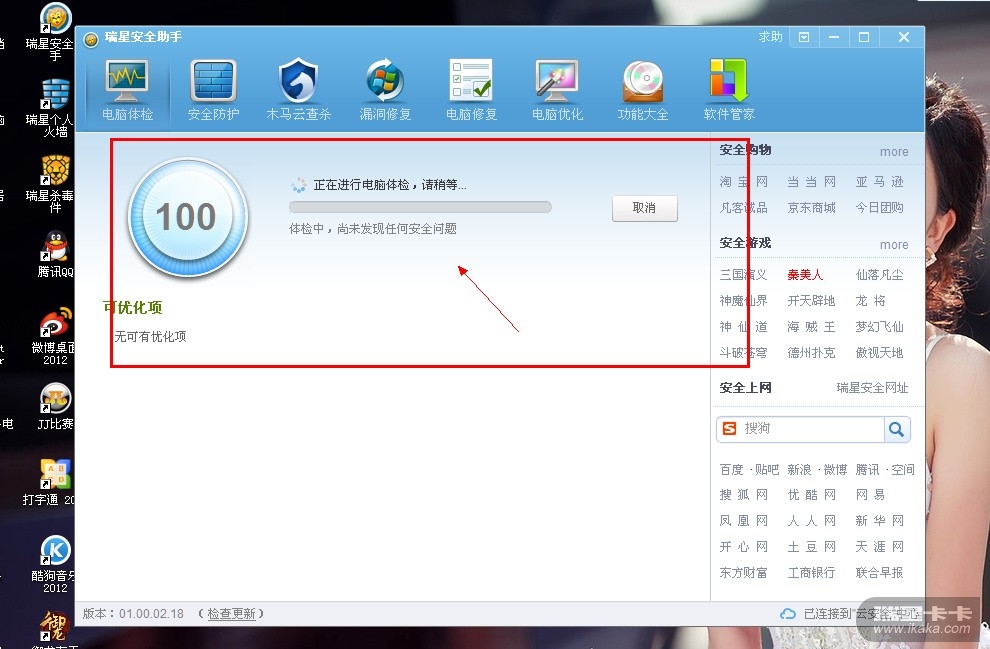Open the 新浪 link
This screenshot has width=990, height=649.
tap(799, 469)
